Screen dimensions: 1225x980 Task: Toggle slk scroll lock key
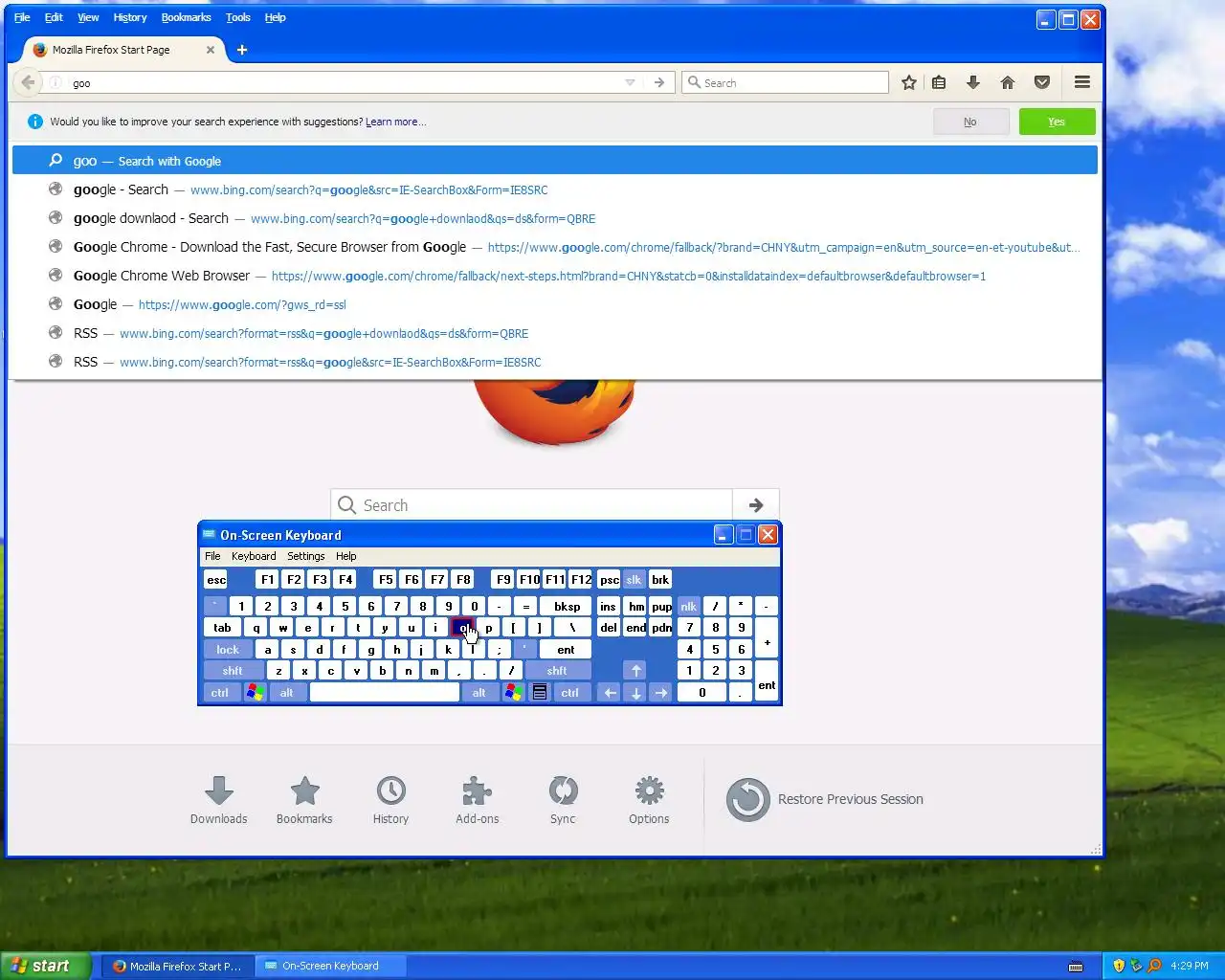[634, 580]
